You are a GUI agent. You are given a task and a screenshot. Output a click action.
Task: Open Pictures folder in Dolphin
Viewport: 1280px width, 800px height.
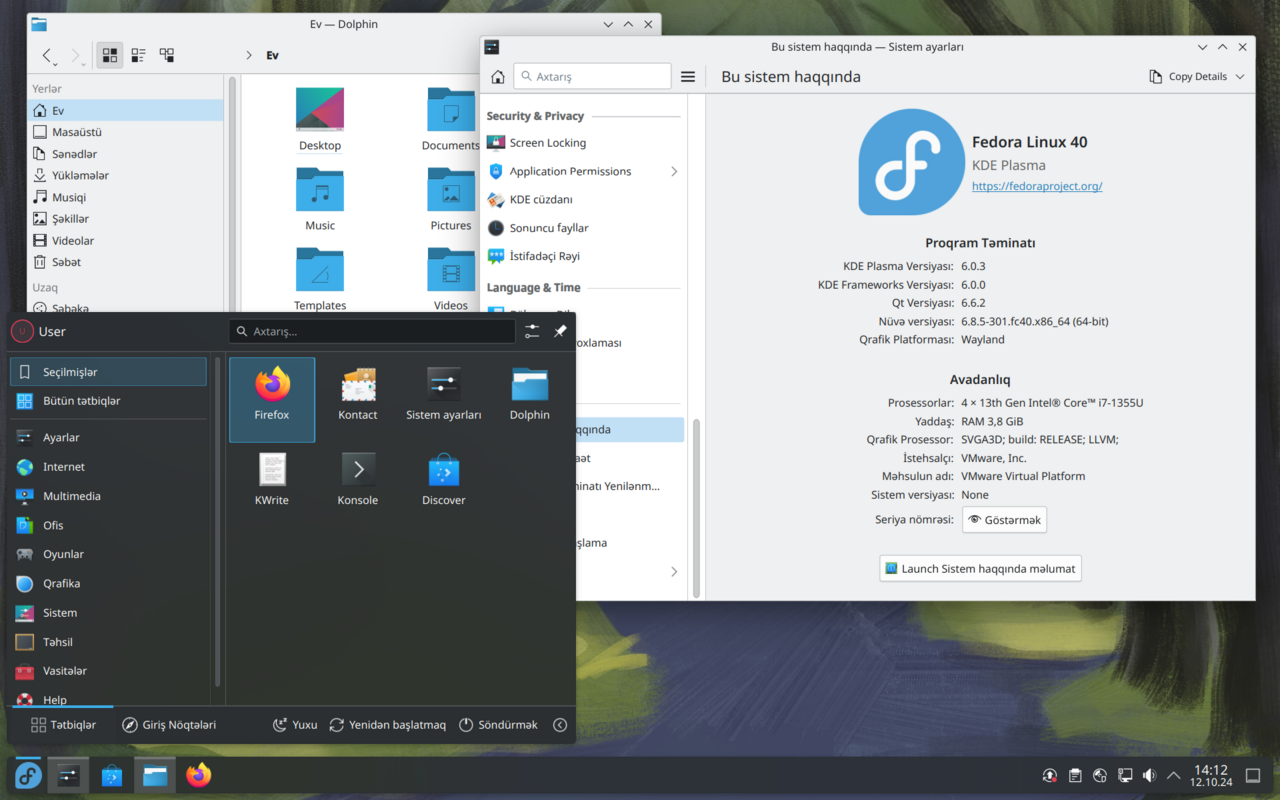[451, 199]
